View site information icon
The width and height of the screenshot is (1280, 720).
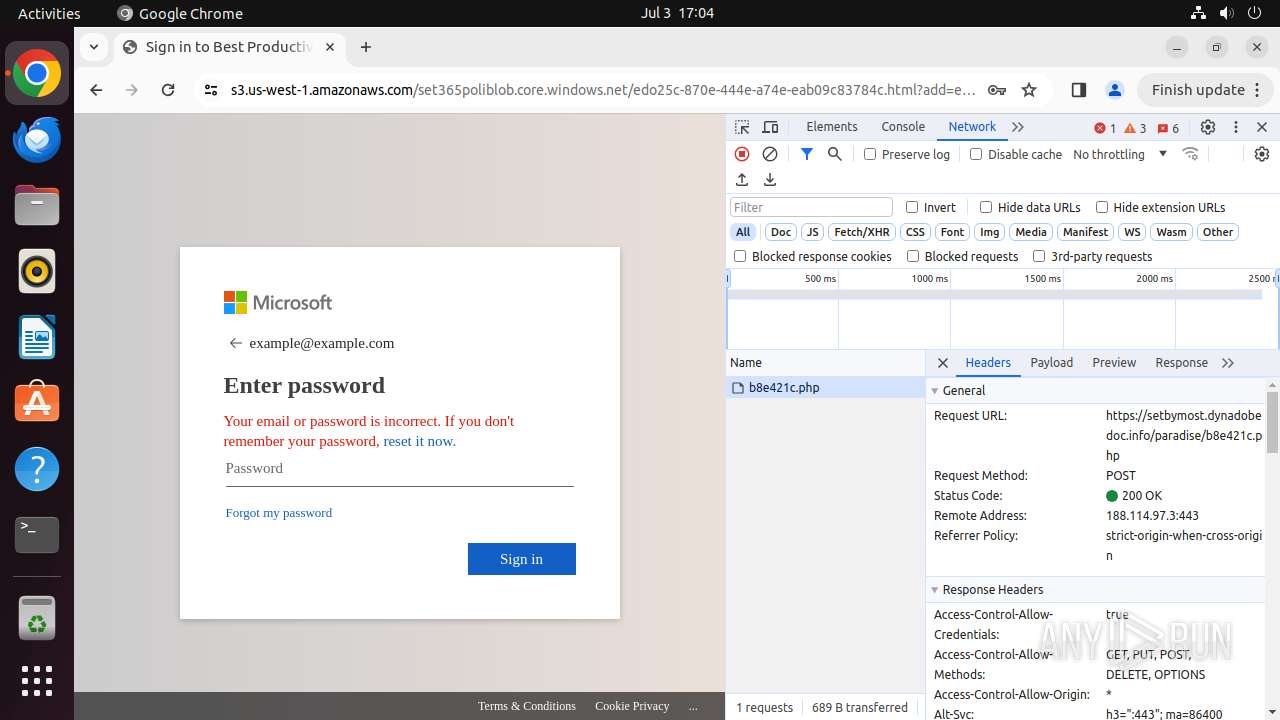coord(210,90)
